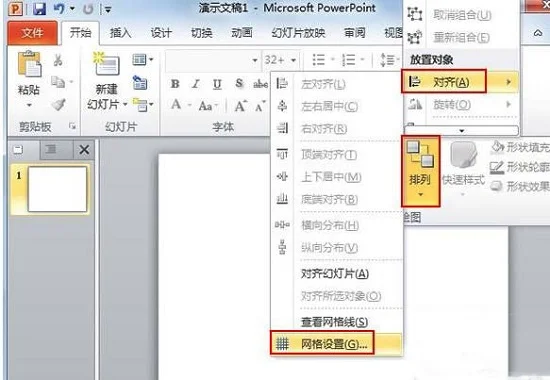550x380 pixels.
Task: Open the font name dropdown arrow
Action: click(x=255, y=60)
